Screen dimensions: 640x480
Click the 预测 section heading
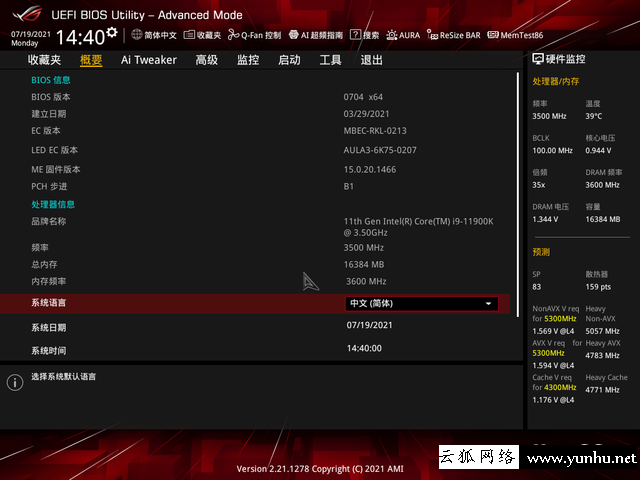541,252
